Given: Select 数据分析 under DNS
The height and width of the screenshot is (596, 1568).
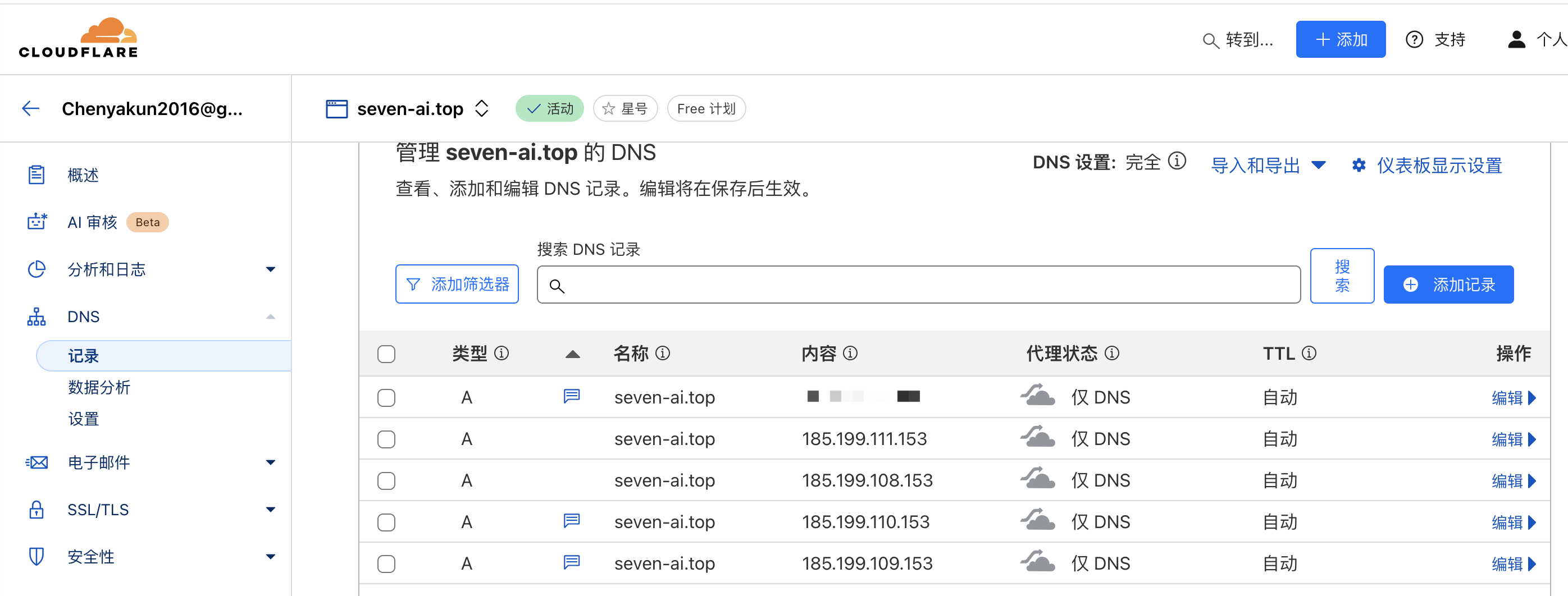Looking at the screenshot, I should (x=99, y=387).
